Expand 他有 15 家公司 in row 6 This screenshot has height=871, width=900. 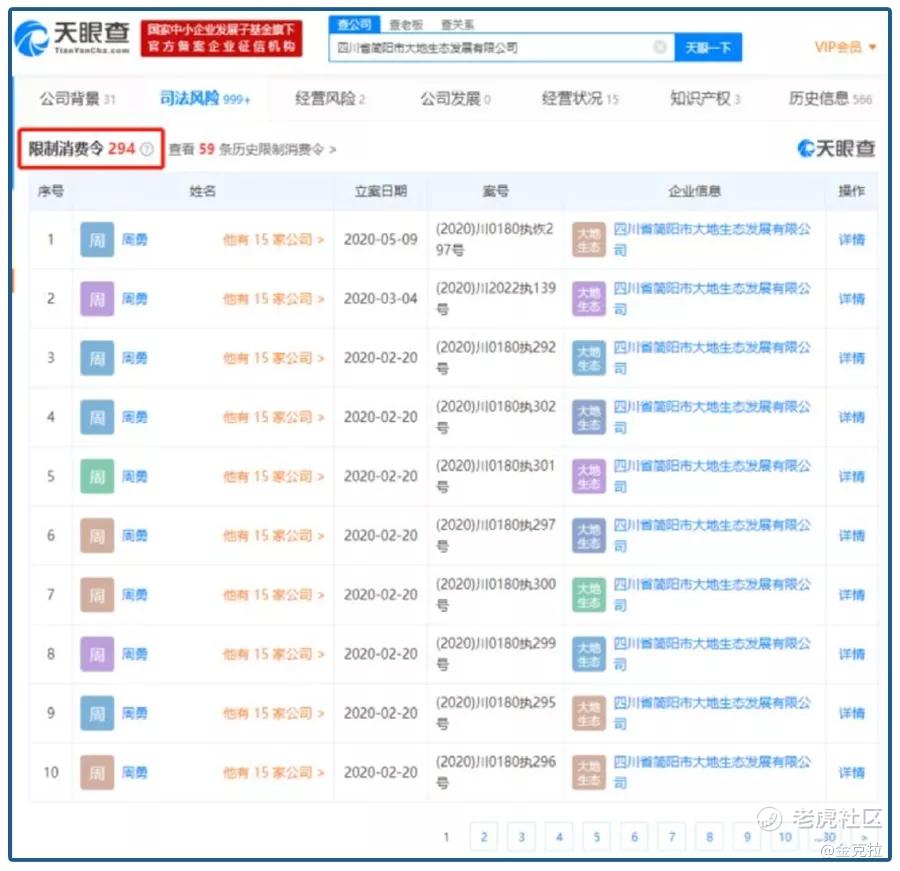tap(274, 535)
